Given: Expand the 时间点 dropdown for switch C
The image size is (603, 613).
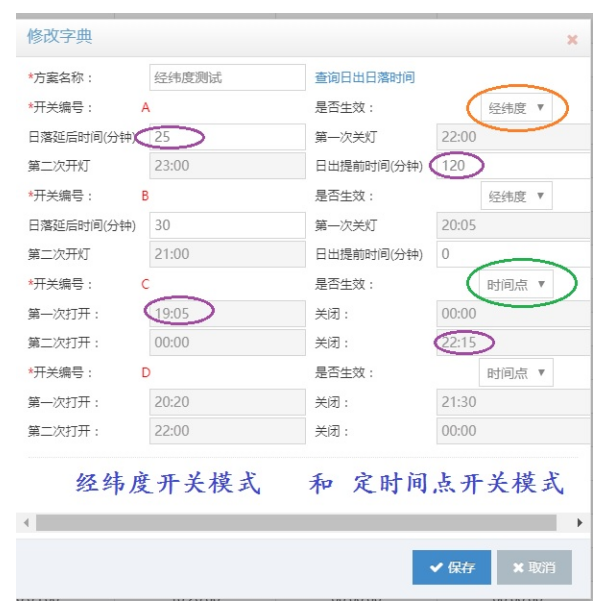Looking at the screenshot, I should pos(516,285).
